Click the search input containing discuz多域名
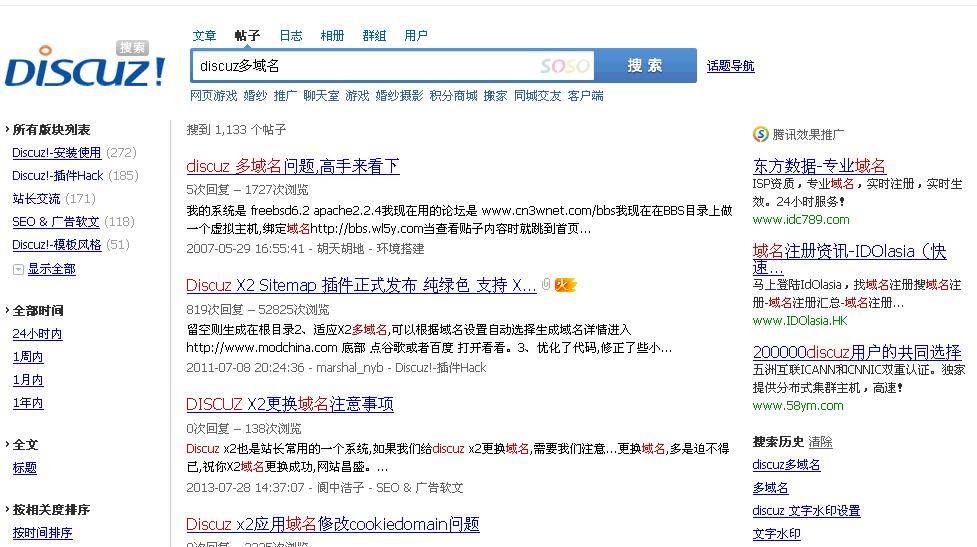Viewport: 977px width, 547px height. click(x=393, y=65)
